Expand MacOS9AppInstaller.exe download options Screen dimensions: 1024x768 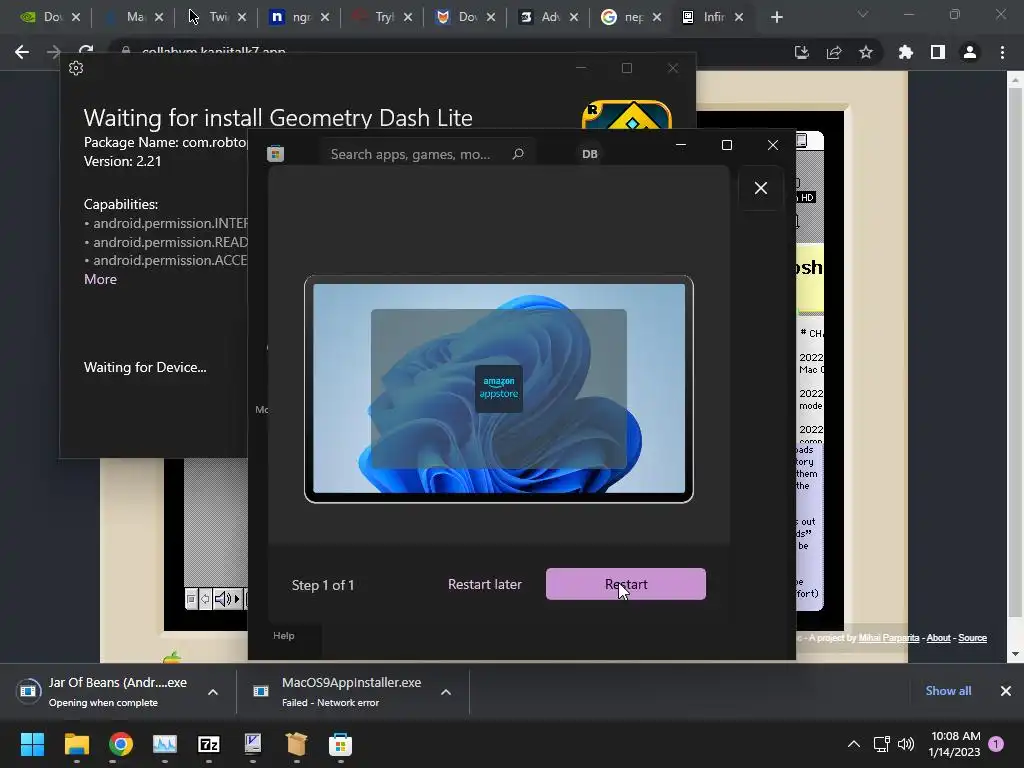coord(446,692)
